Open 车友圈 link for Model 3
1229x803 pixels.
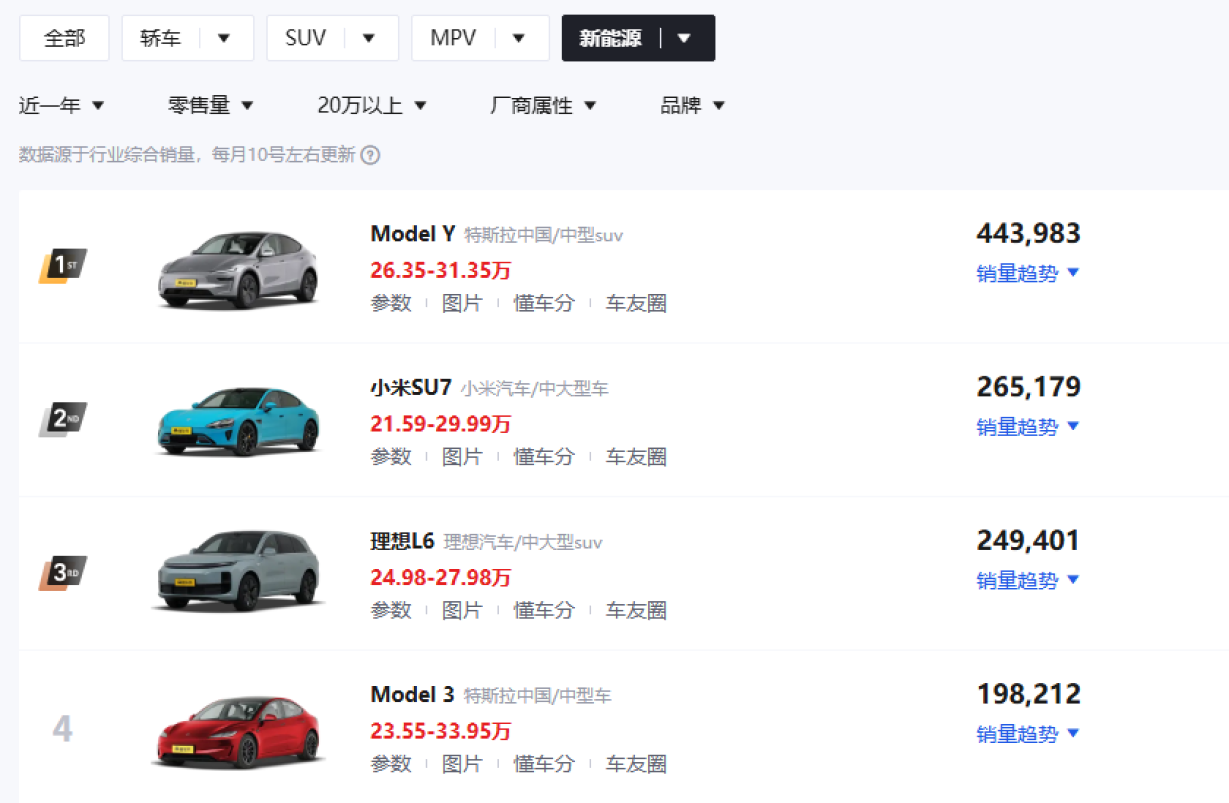point(636,764)
